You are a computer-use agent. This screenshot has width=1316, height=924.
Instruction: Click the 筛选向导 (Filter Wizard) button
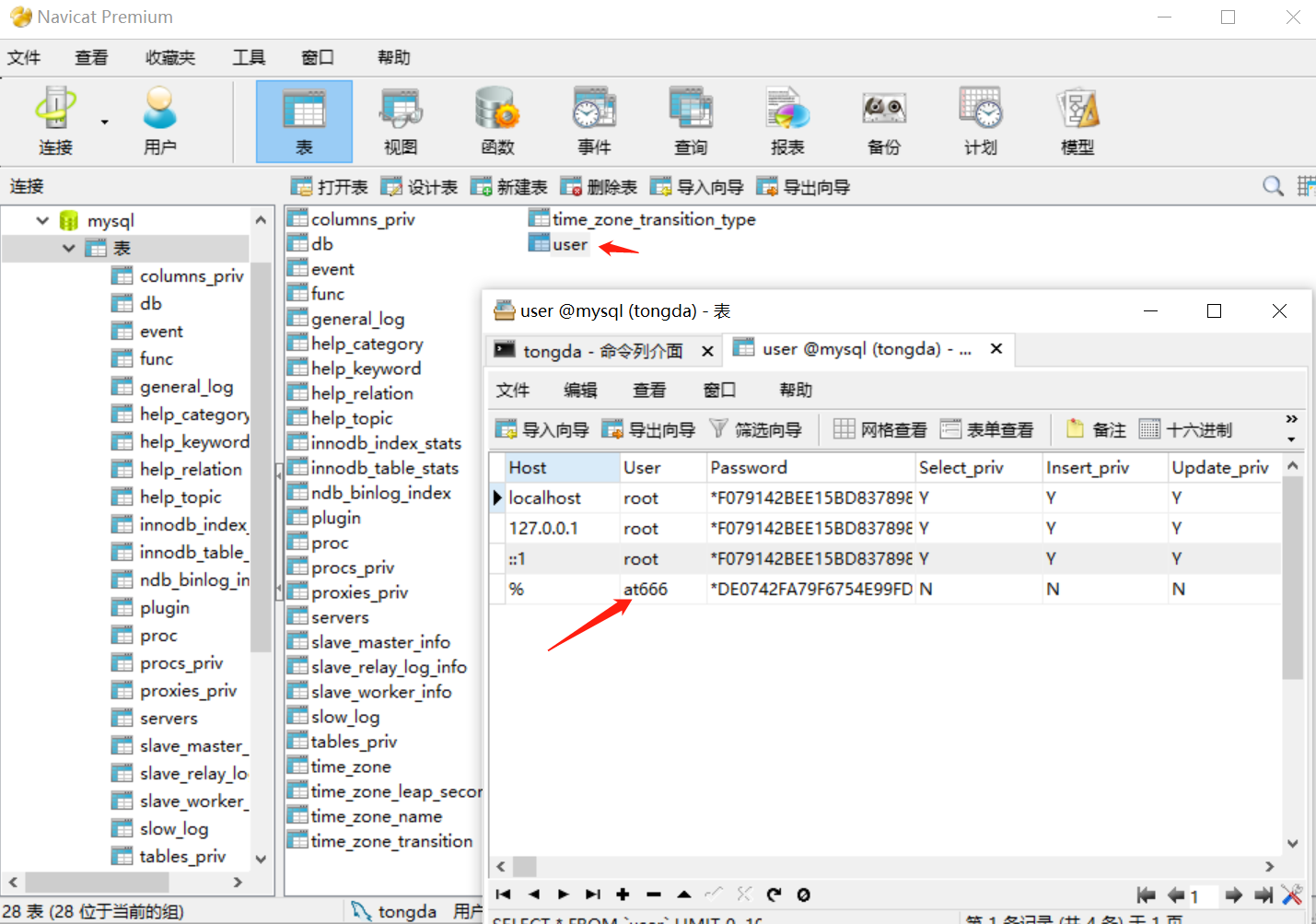pos(755,429)
